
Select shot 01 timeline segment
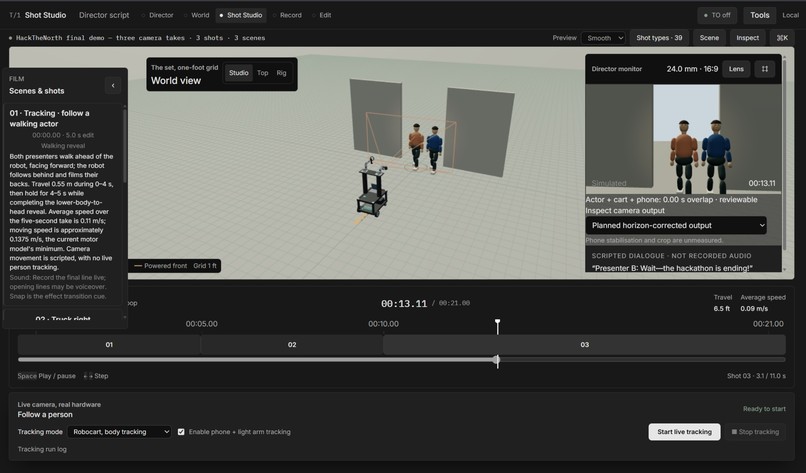coord(109,344)
